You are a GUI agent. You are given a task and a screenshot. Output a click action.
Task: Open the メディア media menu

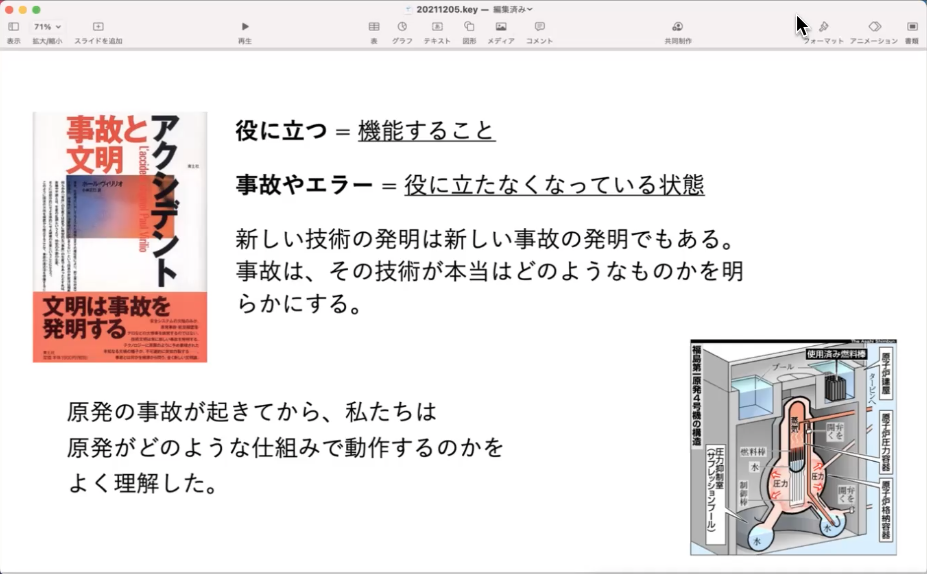pyautogui.click(x=501, y=26)
